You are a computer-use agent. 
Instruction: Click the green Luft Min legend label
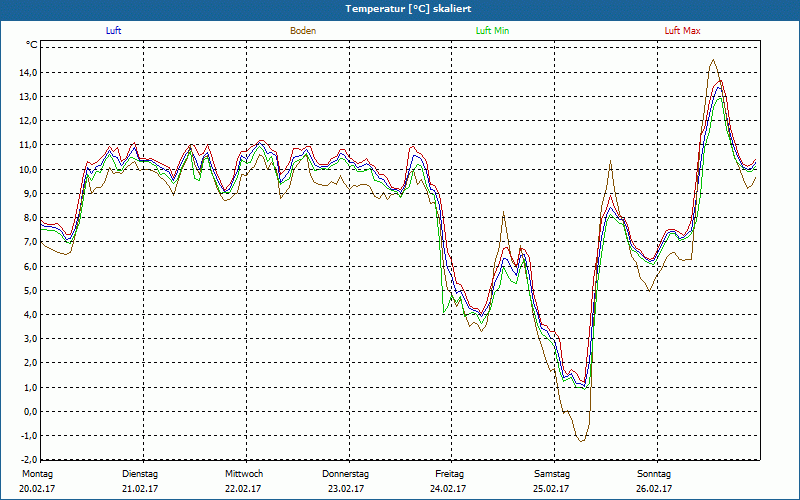coord(492,31)
